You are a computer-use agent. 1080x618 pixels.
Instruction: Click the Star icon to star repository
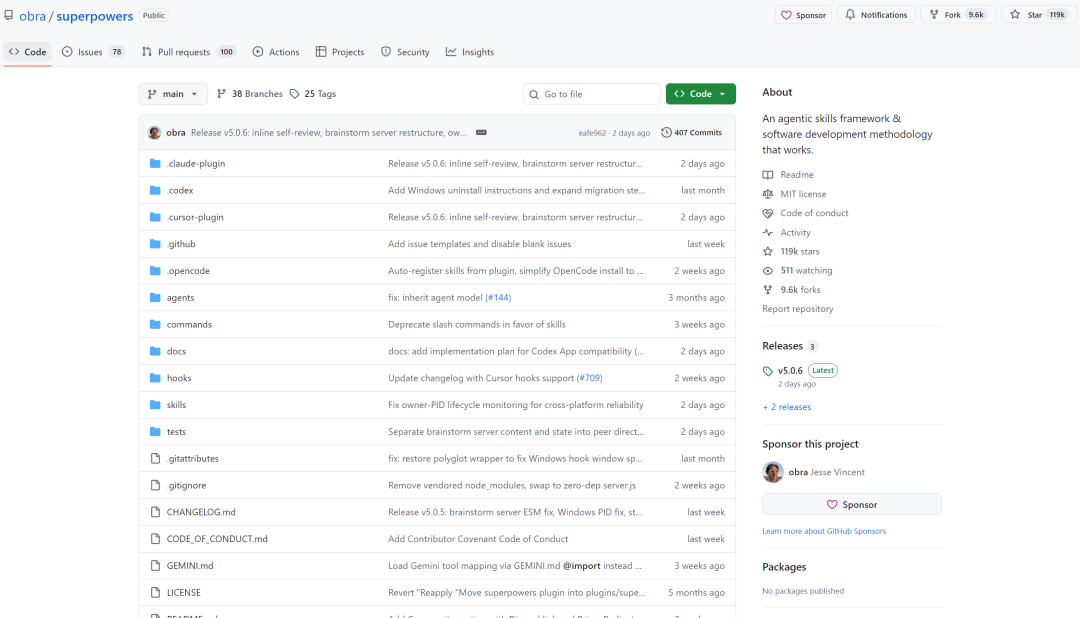1015,15
